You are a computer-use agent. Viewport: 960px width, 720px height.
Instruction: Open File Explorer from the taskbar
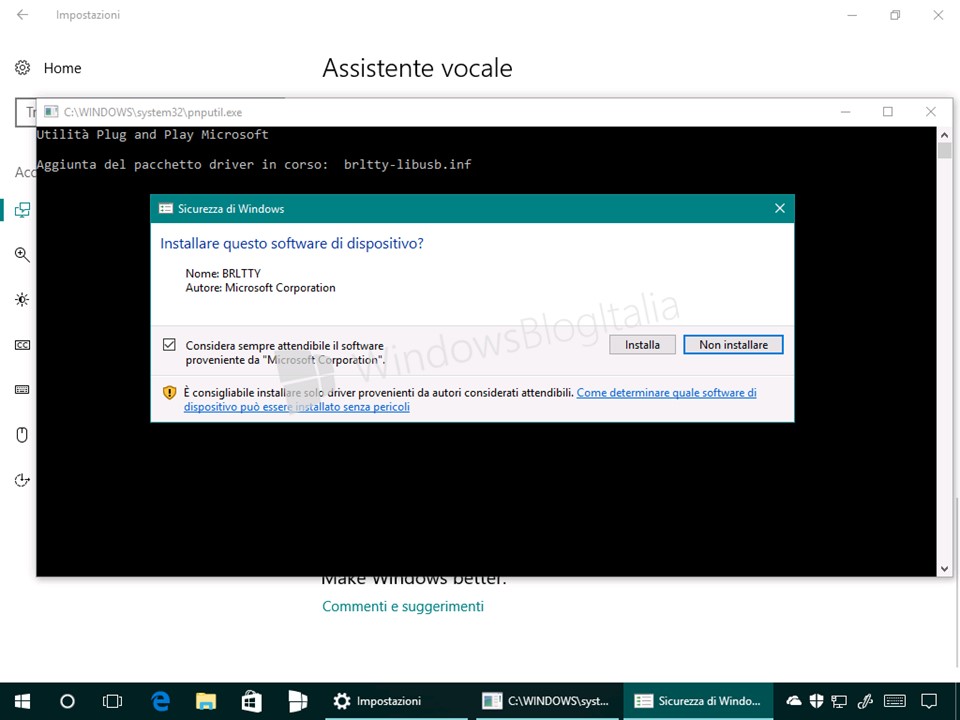tap(206, 701)
